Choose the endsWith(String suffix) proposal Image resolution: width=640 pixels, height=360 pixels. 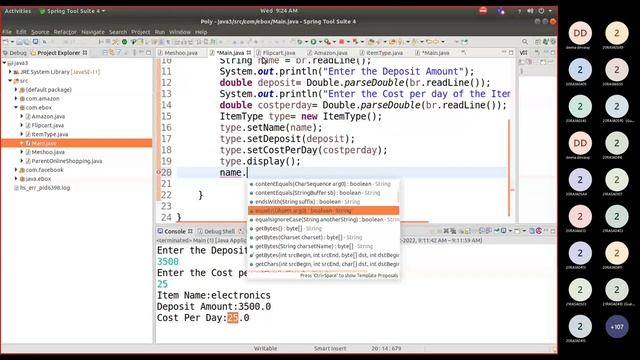(x=323, y=202)
